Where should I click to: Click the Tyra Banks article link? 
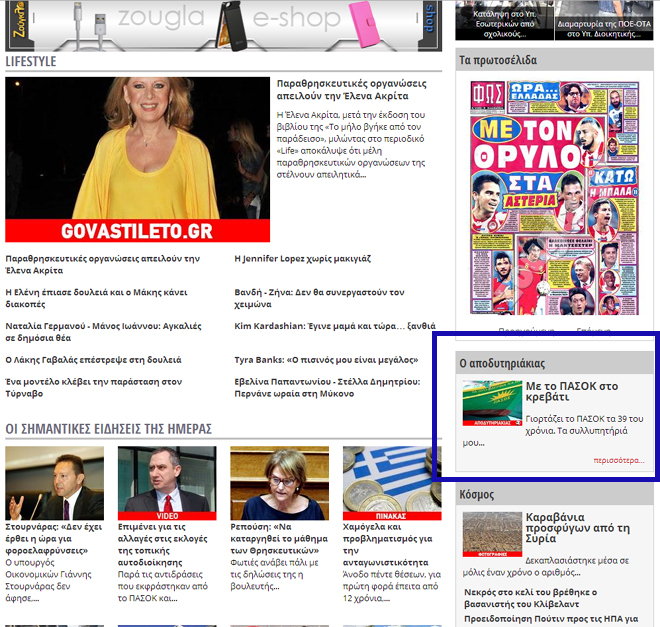click(313, 360)
